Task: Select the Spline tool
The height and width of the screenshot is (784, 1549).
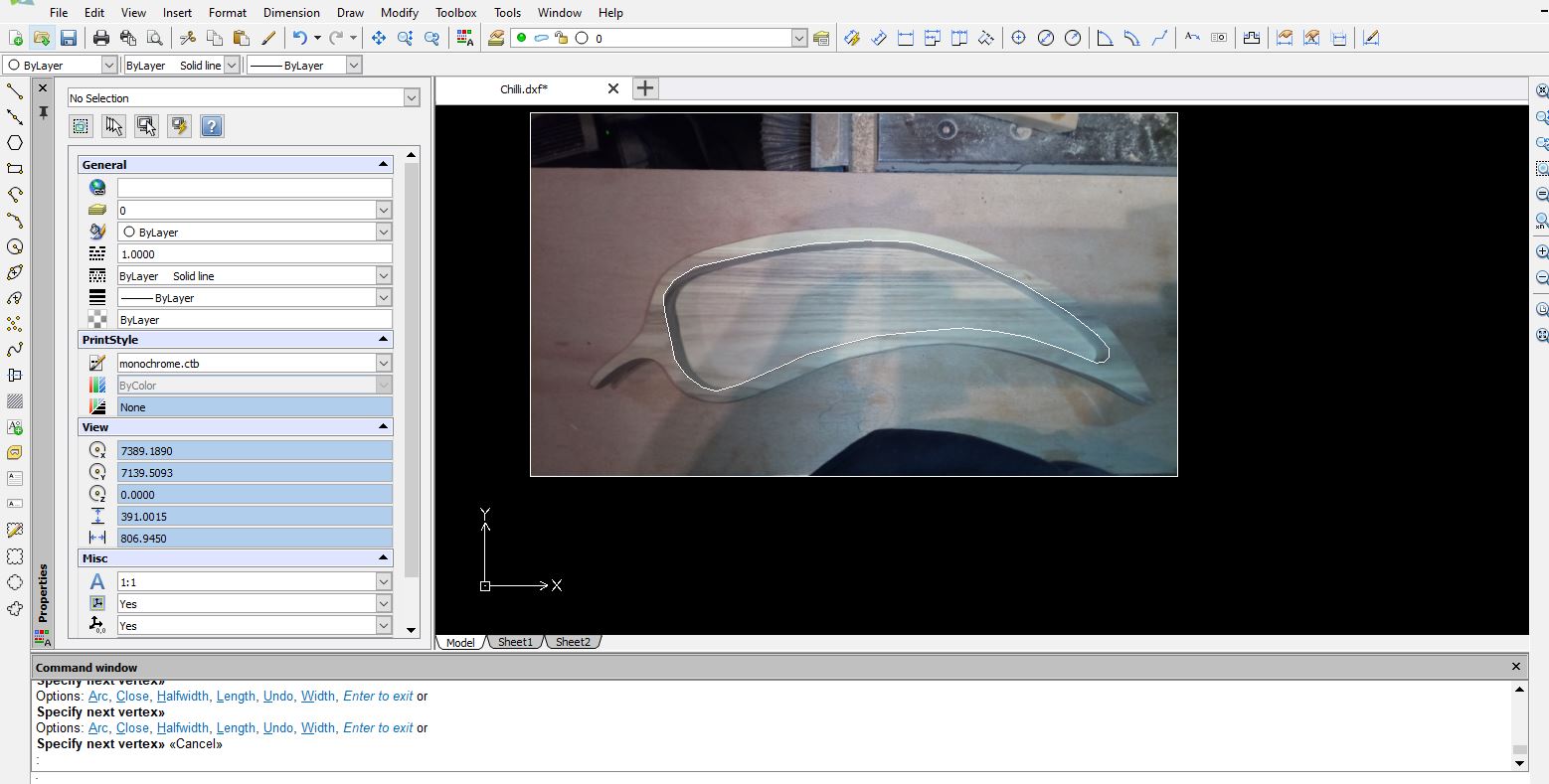Action: click(x=15, y=350)
